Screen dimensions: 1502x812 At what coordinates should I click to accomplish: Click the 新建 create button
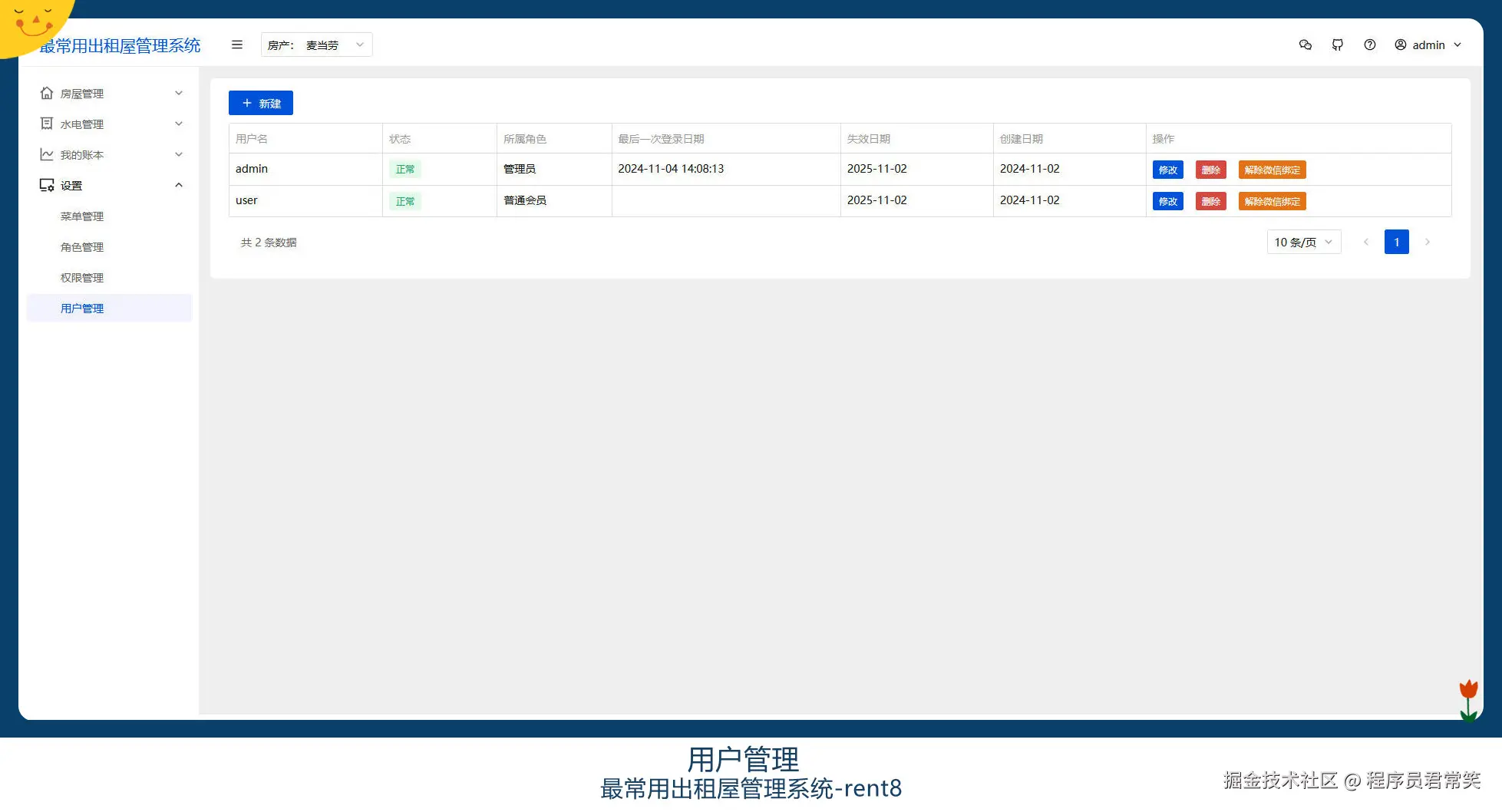point(260,102)
